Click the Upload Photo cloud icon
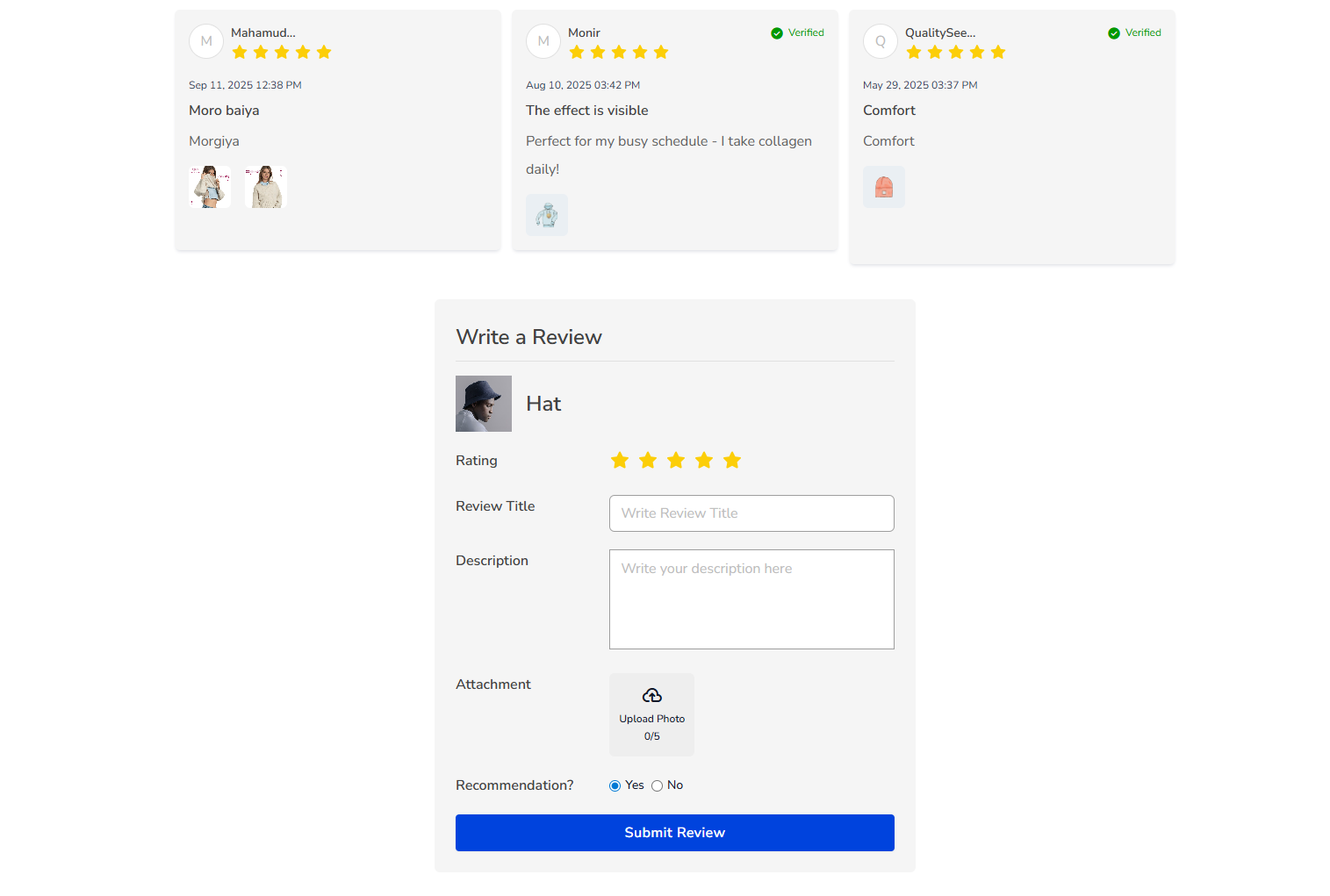The image size is (1330, 896). click(x=651, y=696)
